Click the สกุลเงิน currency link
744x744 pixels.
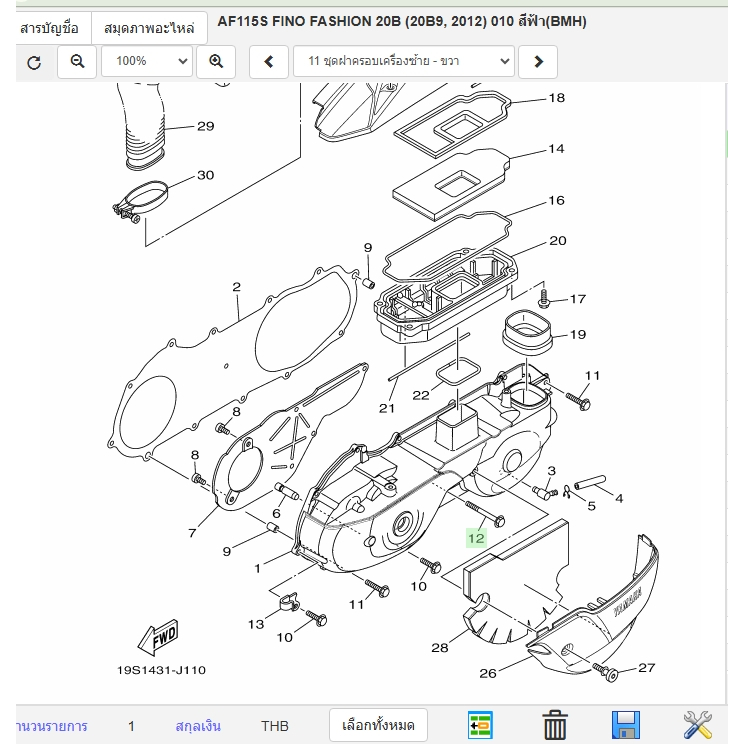pos(197,726)
